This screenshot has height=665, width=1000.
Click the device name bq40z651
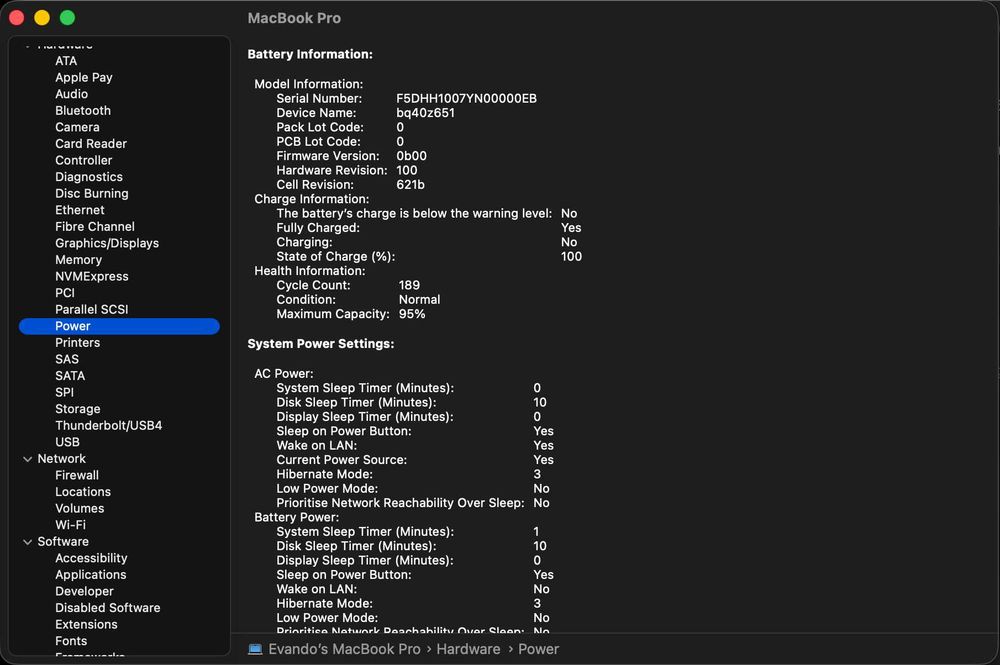[x=425, y=113]
